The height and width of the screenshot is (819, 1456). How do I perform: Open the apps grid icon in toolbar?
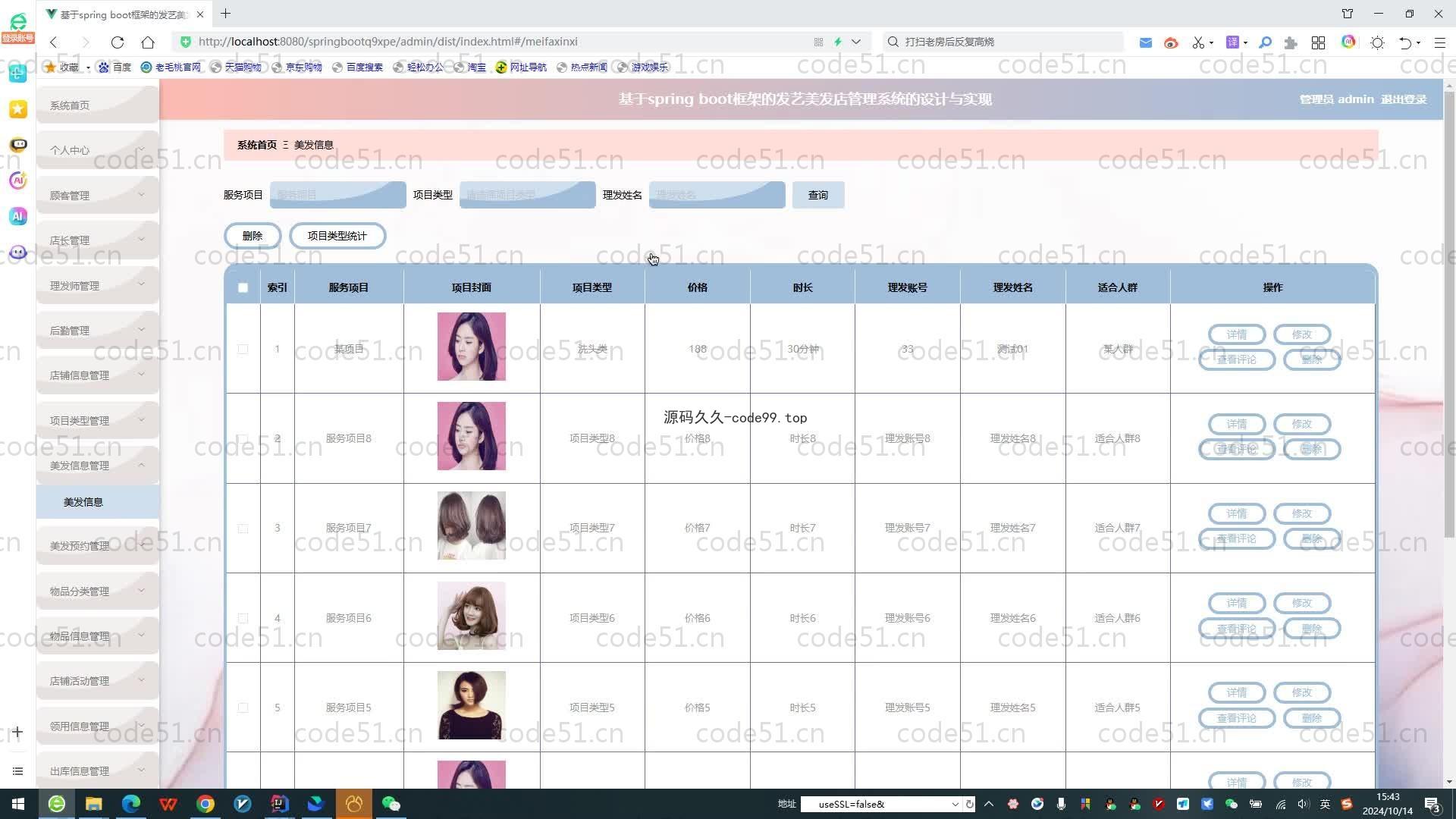[1318, 42]
